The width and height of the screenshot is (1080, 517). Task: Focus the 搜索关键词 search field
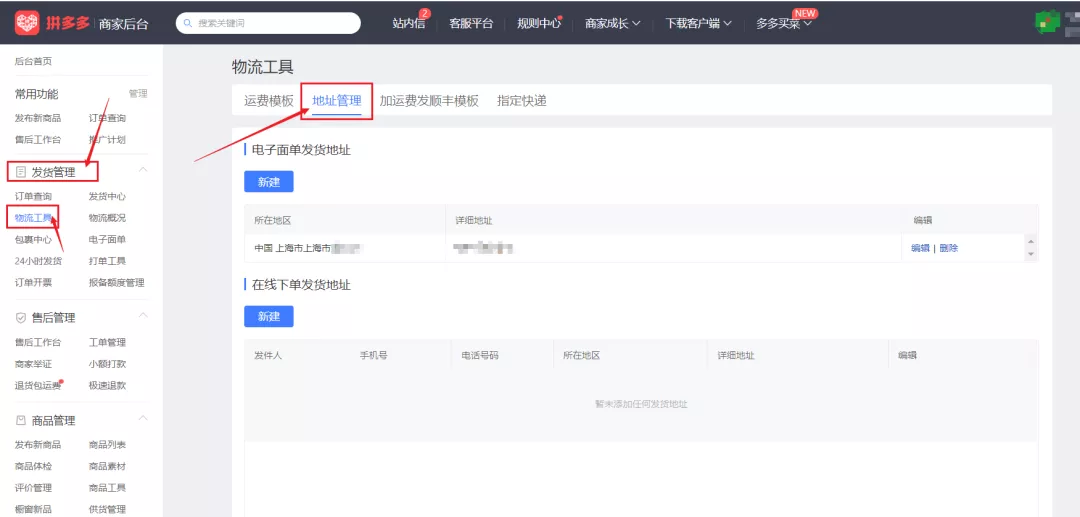click(x=275, y=23)
